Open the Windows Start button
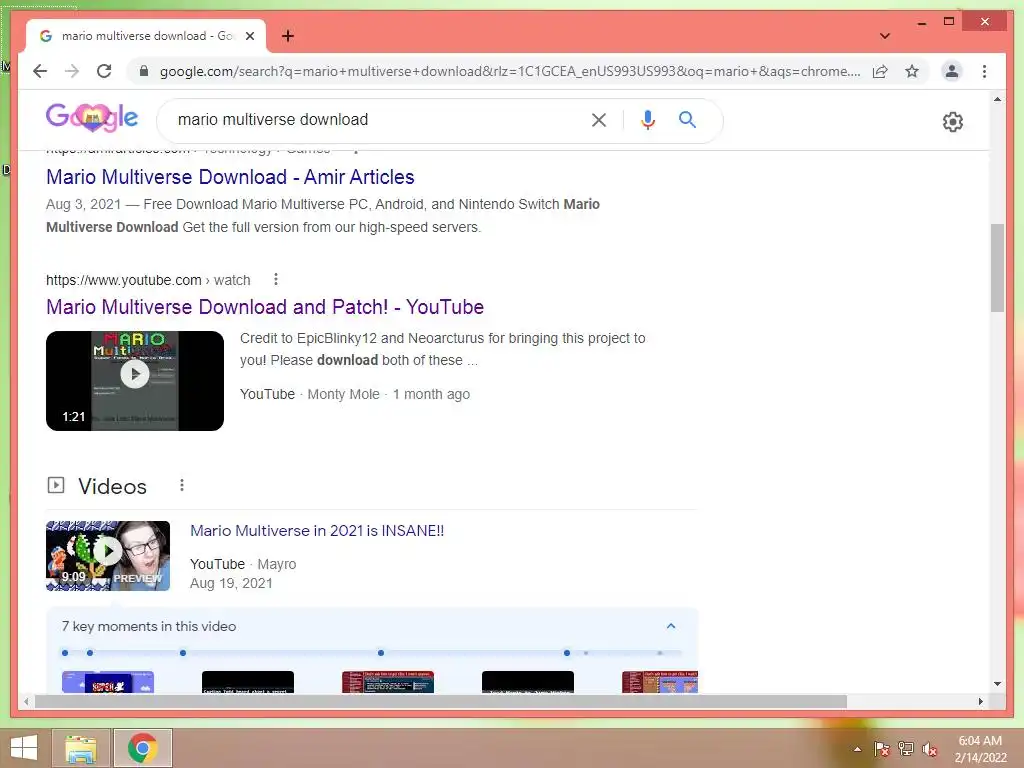Screen dimensions: 1024x768 pos(24,748)
